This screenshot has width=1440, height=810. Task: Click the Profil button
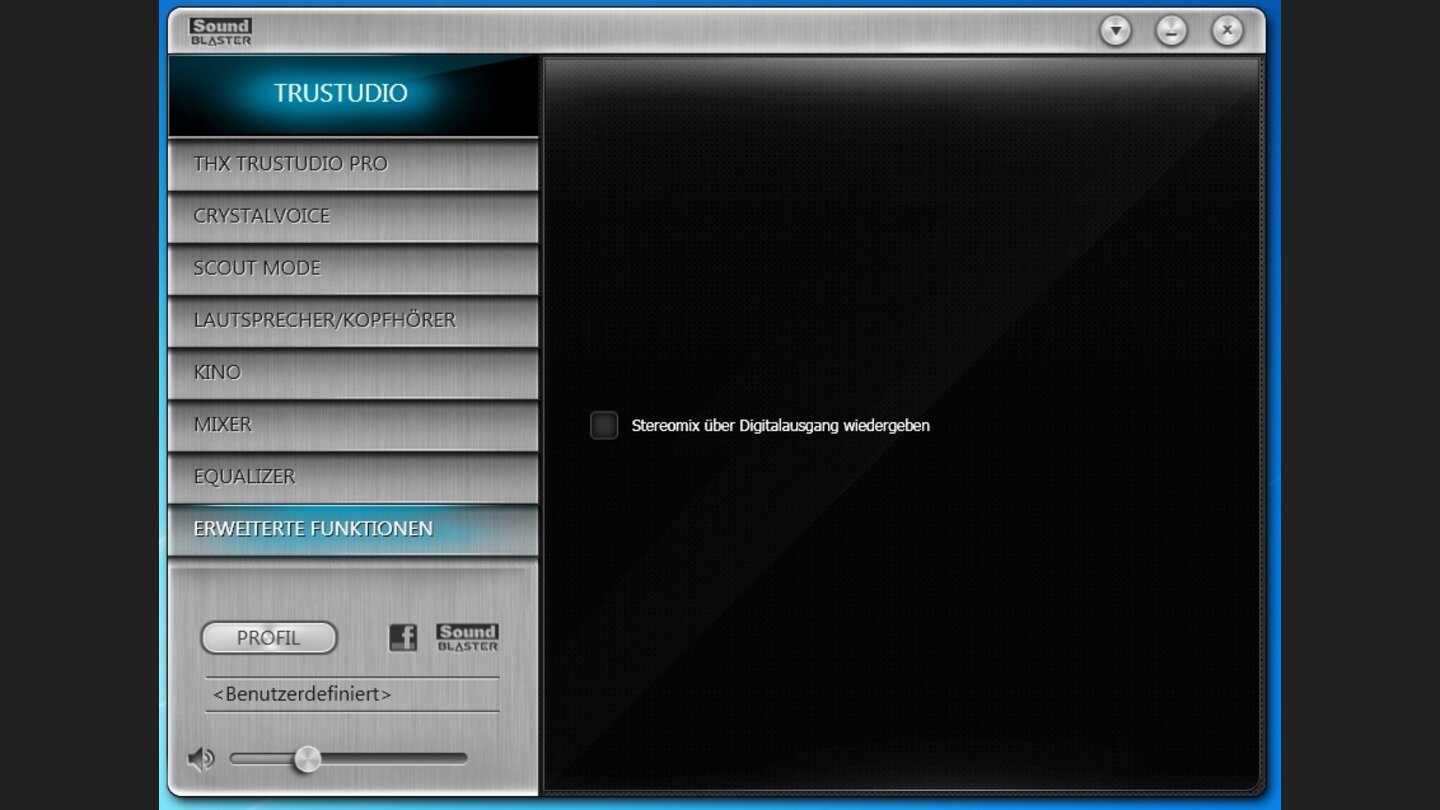pyautogui.click(x=269, y=638)
